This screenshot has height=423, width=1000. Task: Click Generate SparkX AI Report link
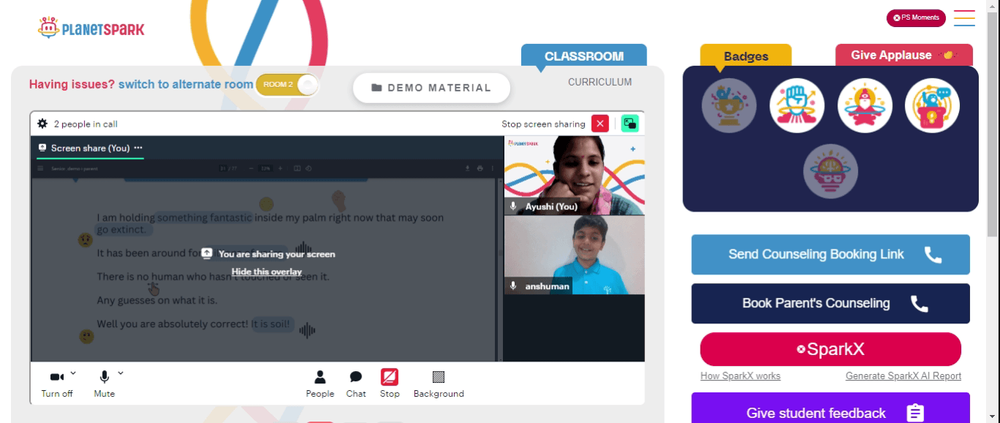click(x=903, y=376)
